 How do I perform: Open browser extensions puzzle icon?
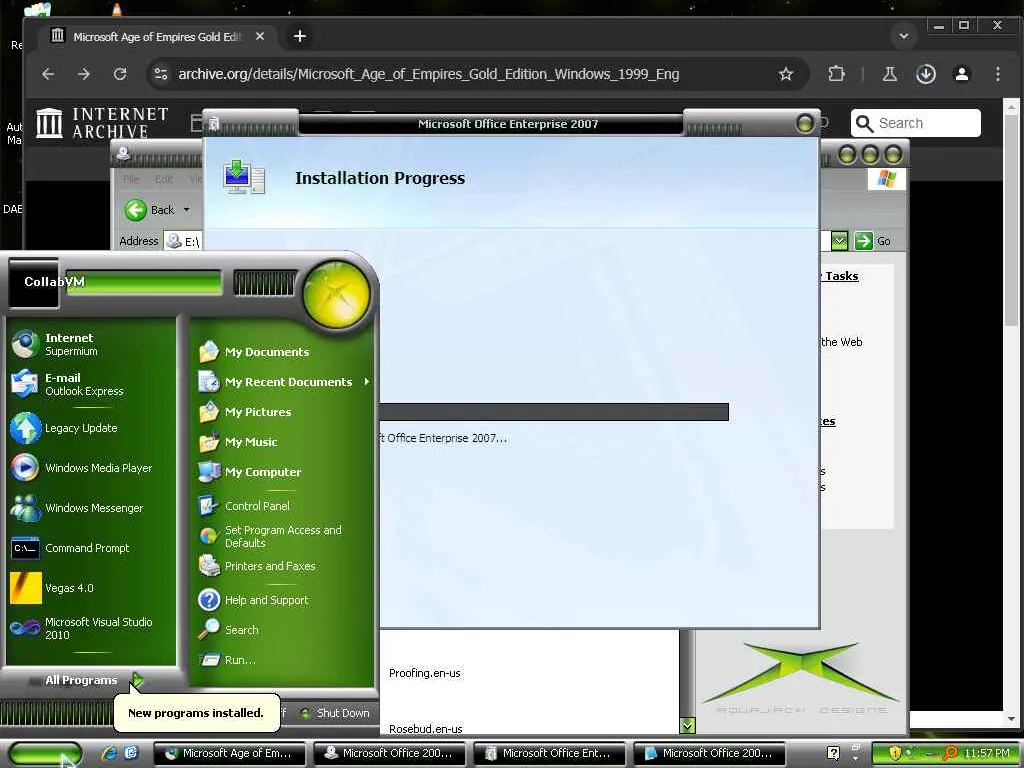(837, 74)
